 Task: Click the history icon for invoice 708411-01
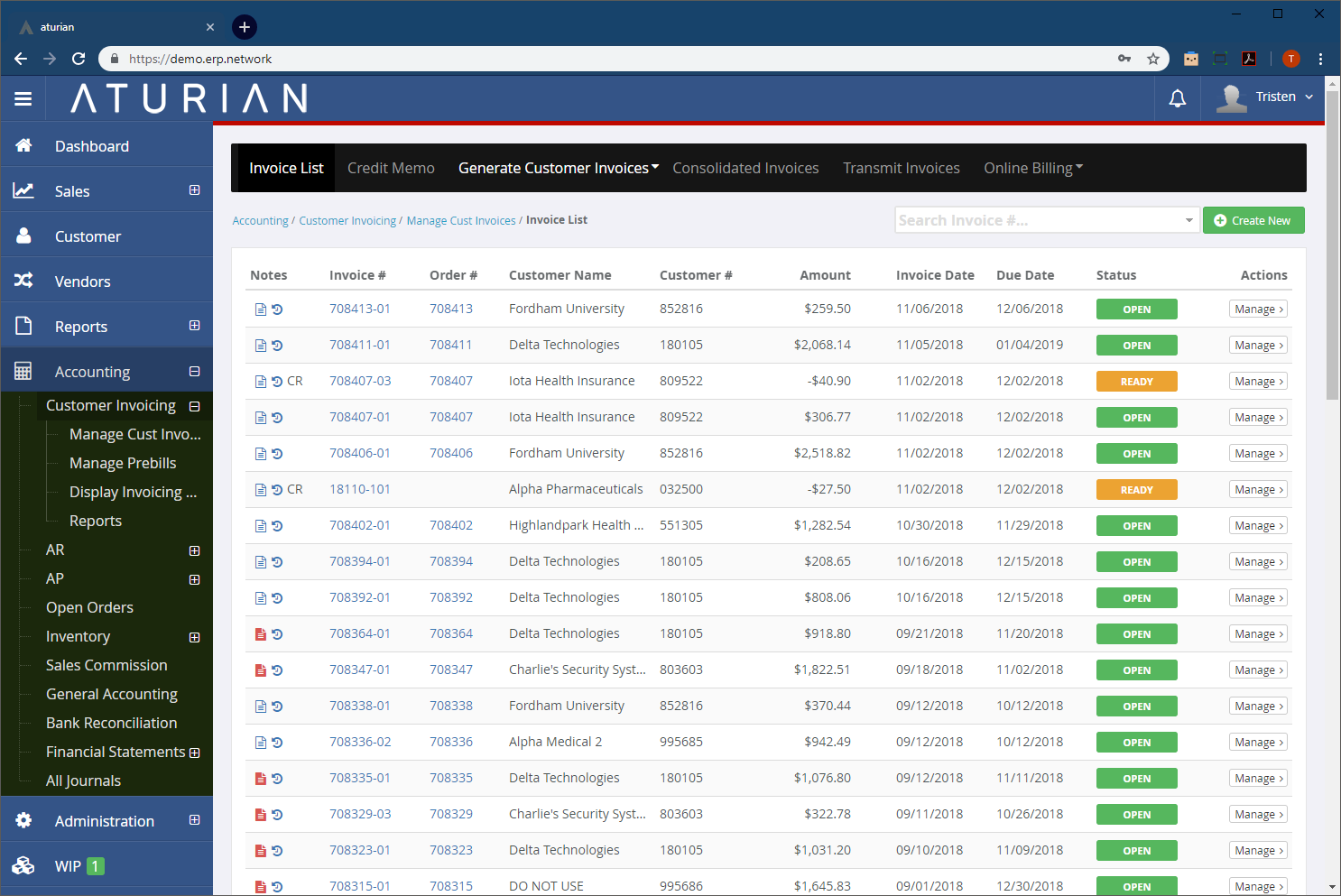tap(277, 346)
